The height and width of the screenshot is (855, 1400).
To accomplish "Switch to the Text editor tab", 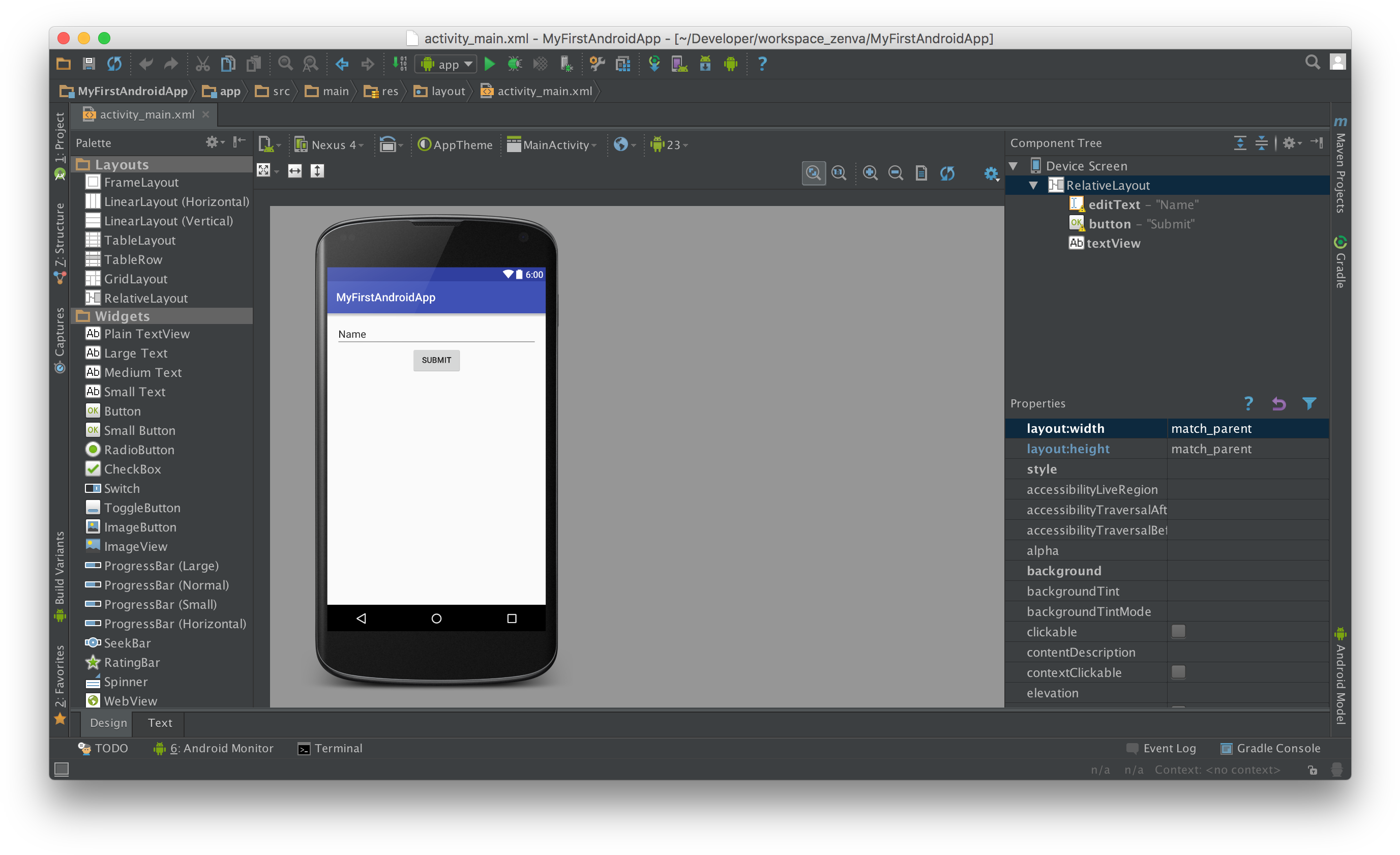I will pos(159,723).
